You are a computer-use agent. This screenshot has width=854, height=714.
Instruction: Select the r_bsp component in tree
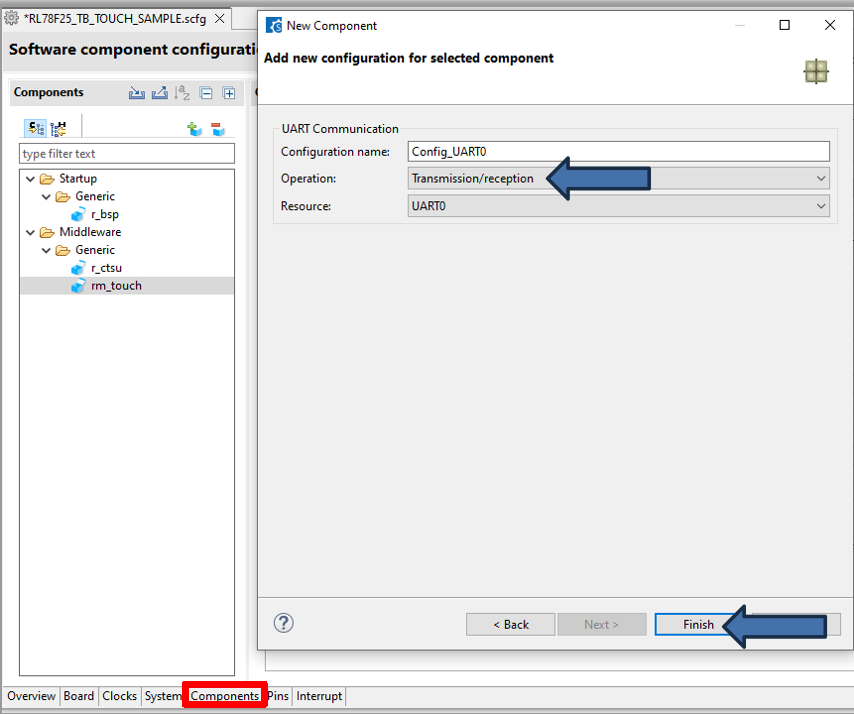pos(104,214)
